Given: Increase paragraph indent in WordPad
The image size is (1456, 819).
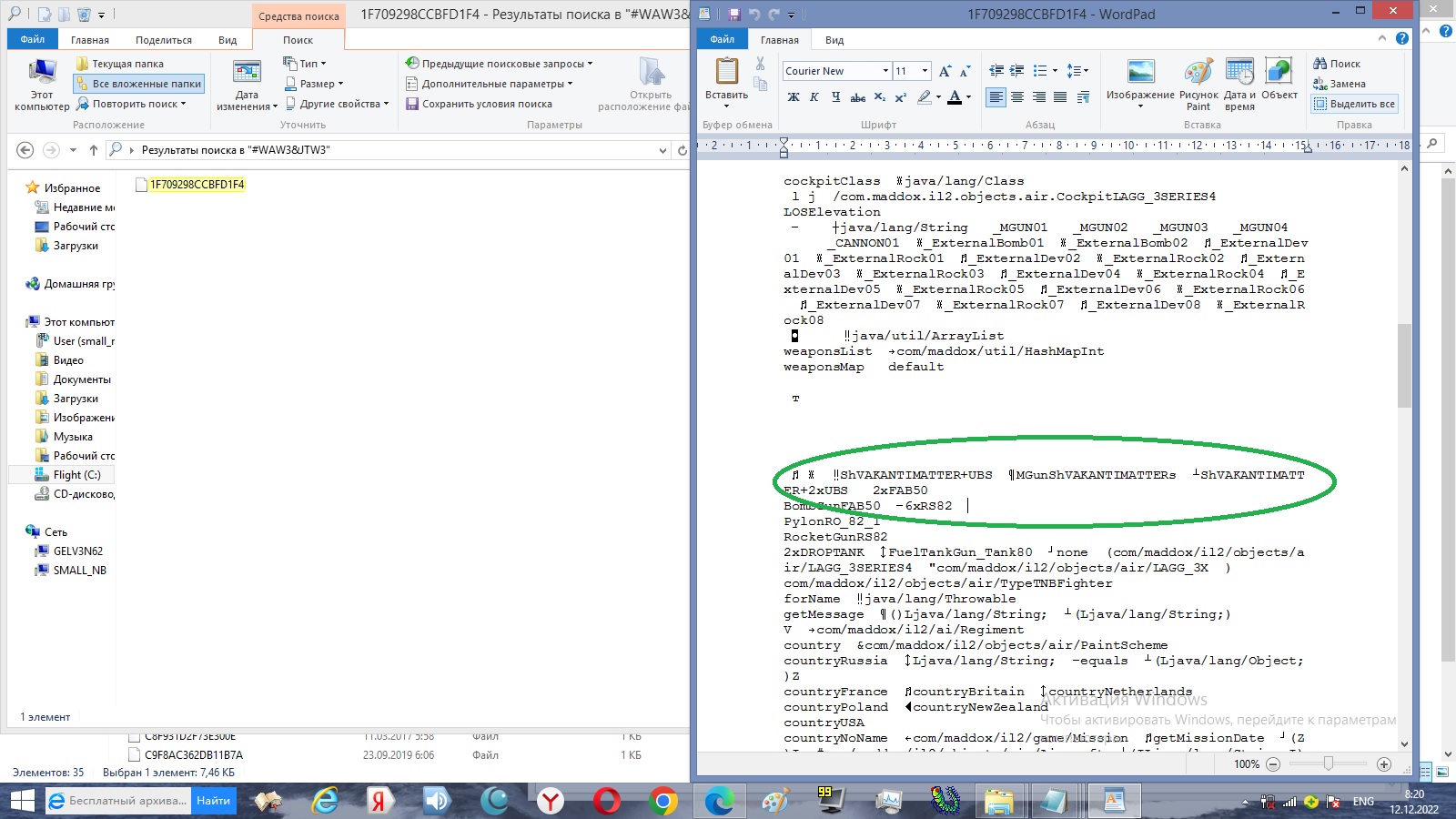Looking at the screenshot, I should [1017, 71].
